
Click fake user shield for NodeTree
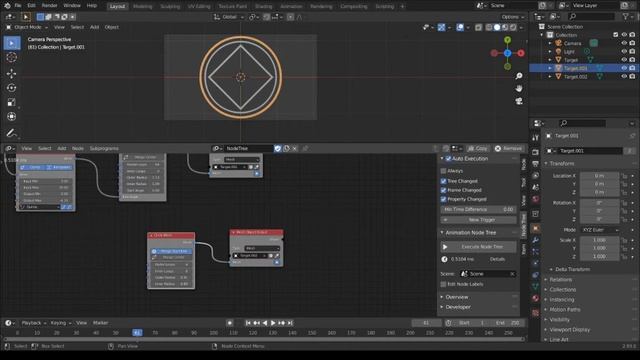(x=278, y=149)
